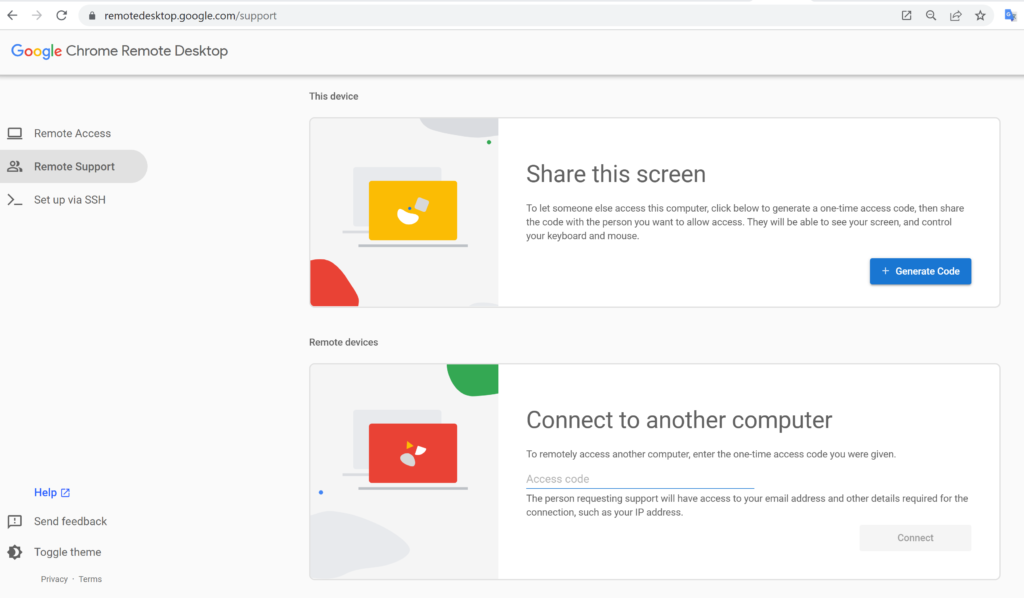
Task: Bookmark this page with the star icon
Action: tap(980, 16)
